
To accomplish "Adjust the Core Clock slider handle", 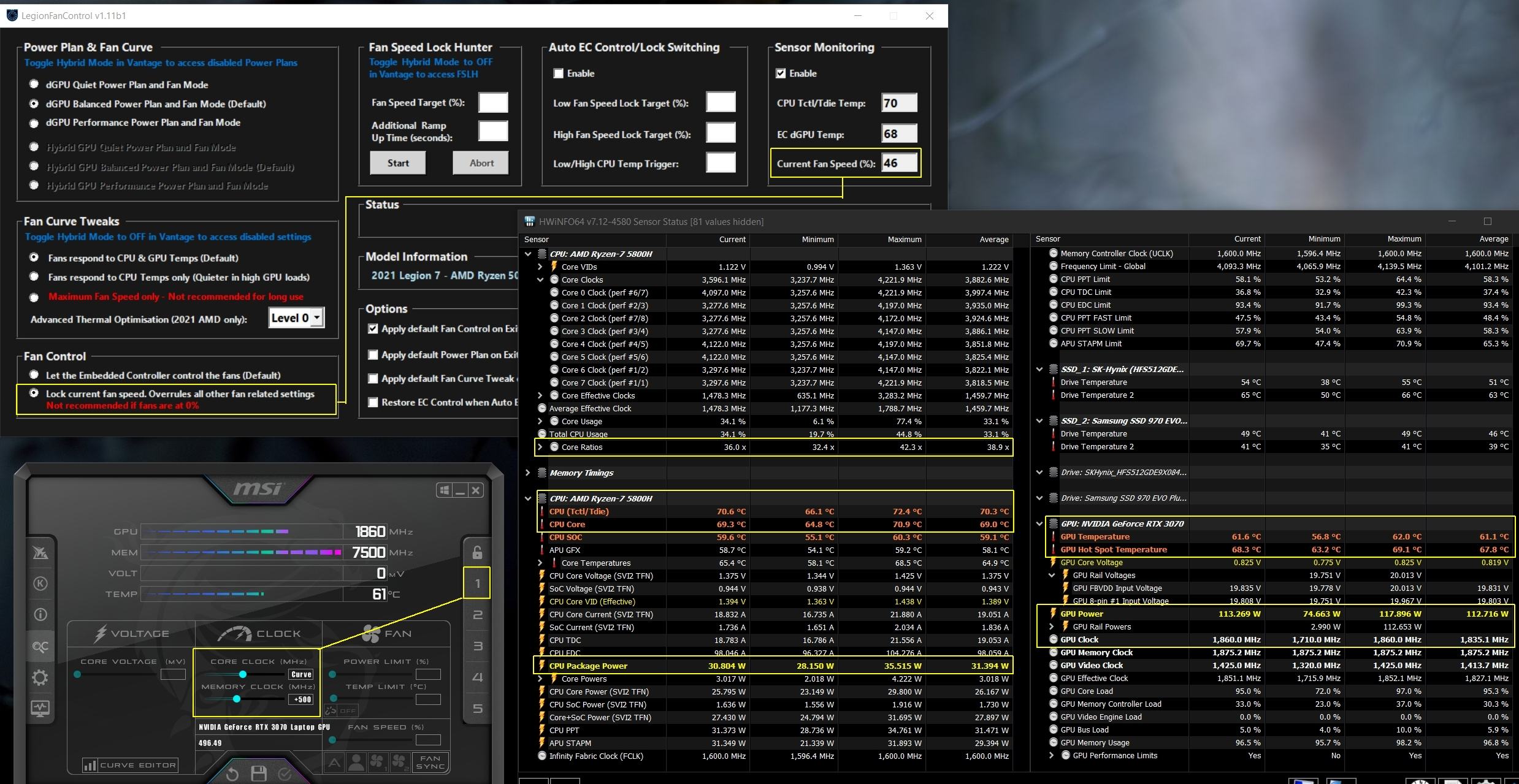I will point(243,674).
